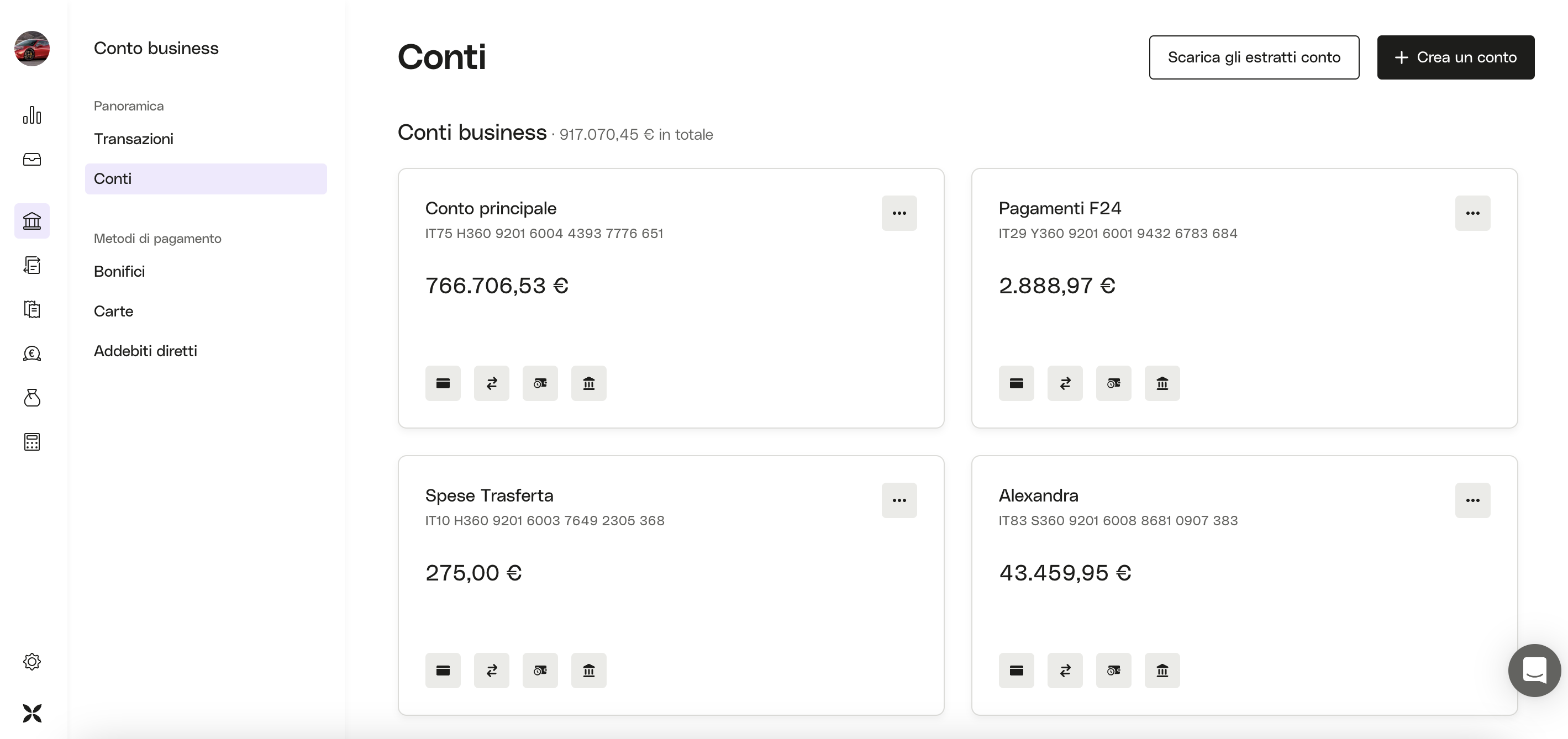Click the card icon on Conto principale
1568x739 pixels.
(443, 383)
